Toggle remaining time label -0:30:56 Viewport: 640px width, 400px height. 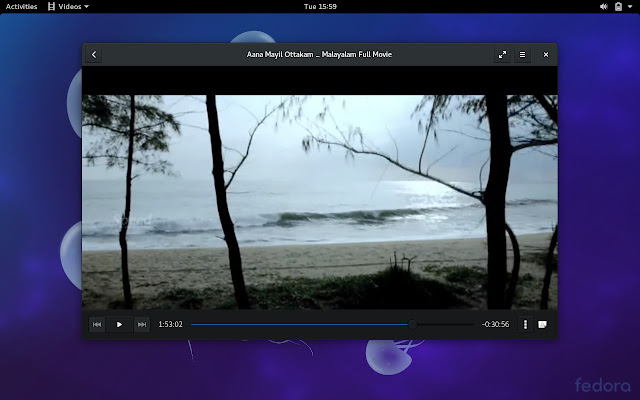tap(495, 324)
